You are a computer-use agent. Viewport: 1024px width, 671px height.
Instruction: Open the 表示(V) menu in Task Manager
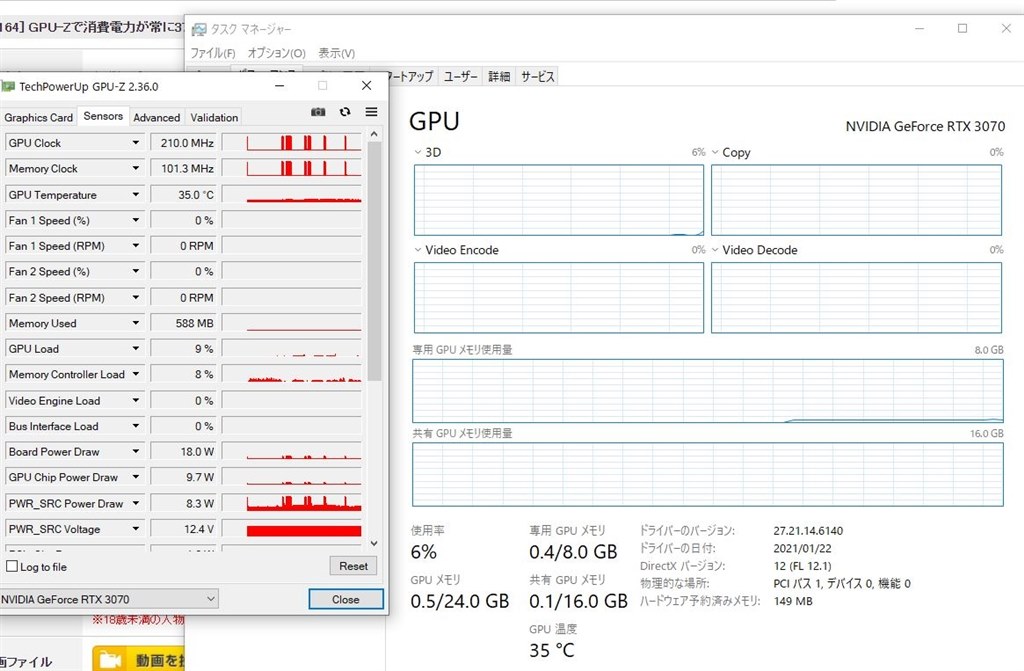[336, 53]
